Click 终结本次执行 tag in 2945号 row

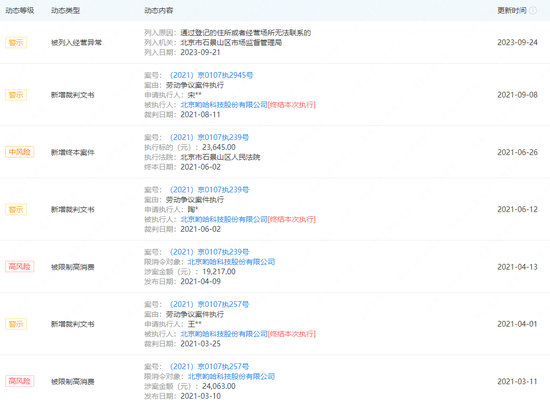pos(292,105)
